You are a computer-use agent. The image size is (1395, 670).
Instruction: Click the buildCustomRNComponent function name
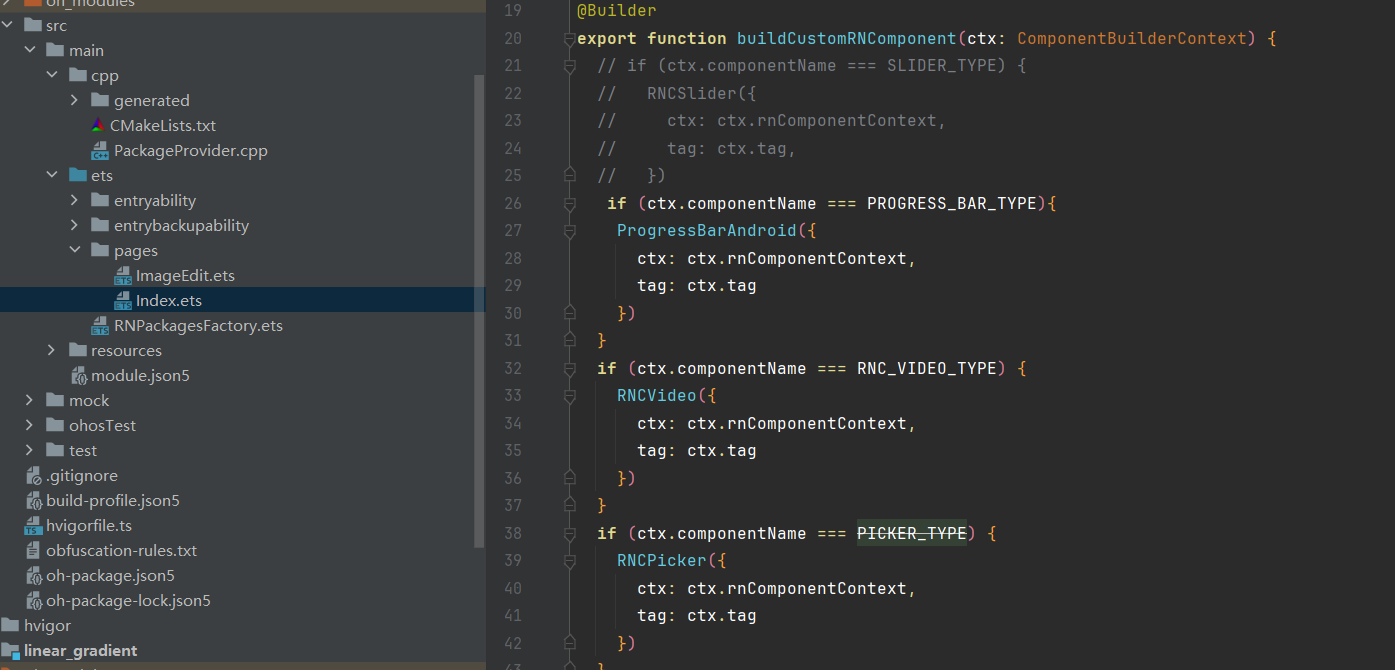[847, 39]
